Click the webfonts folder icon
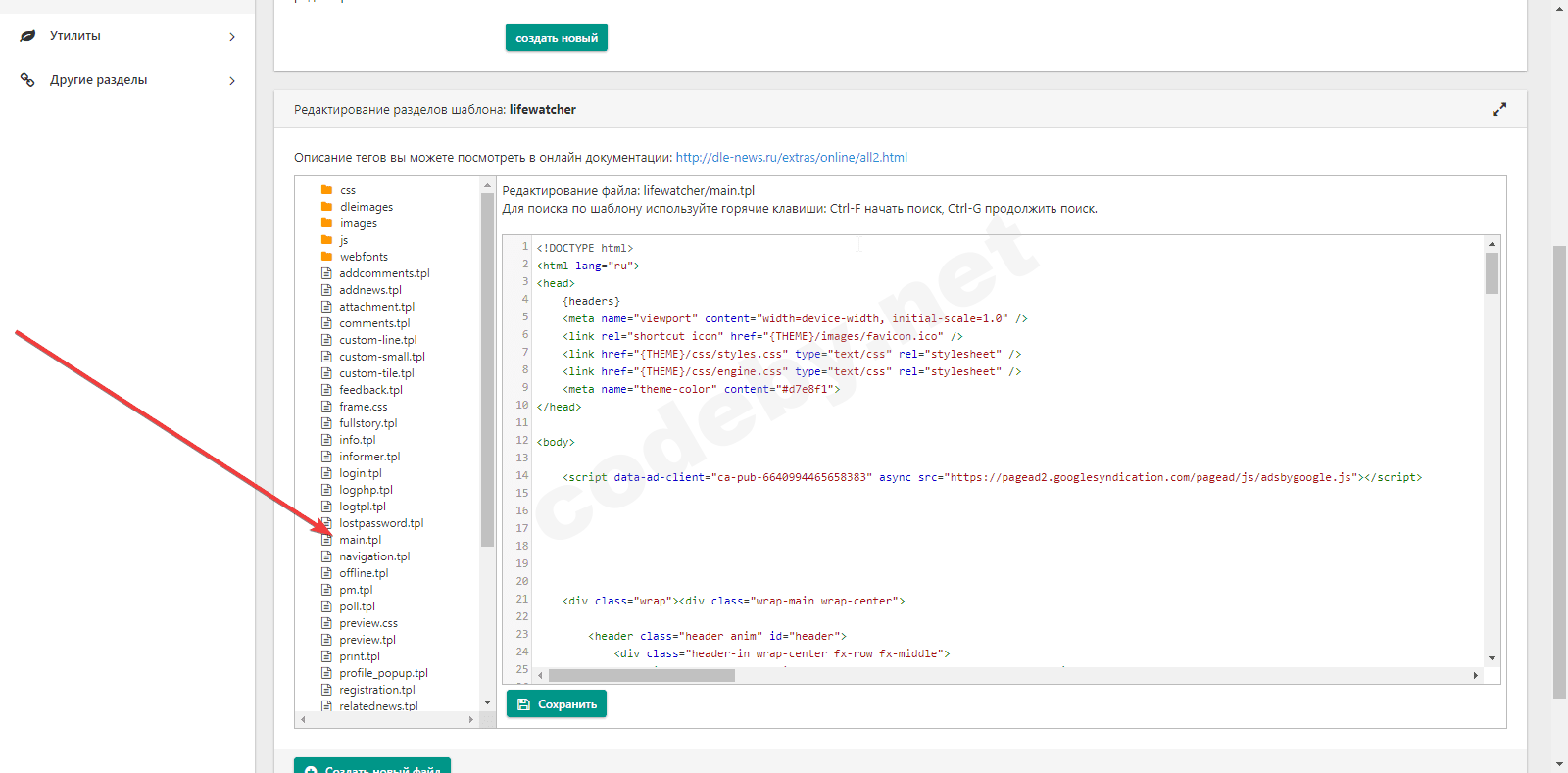The image size is (1568, 773). pos(326,257)
